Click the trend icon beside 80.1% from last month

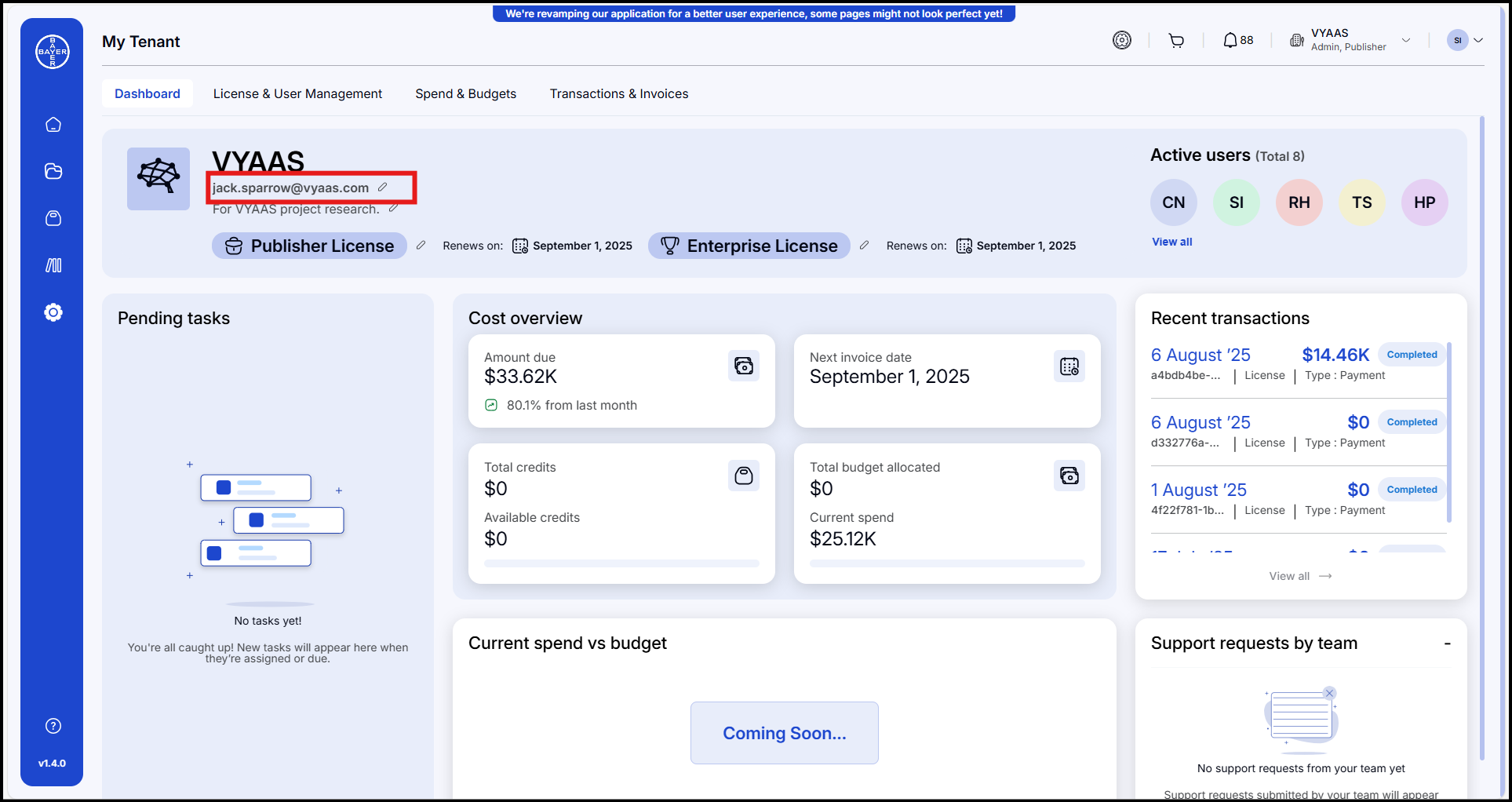pos(491,405)
